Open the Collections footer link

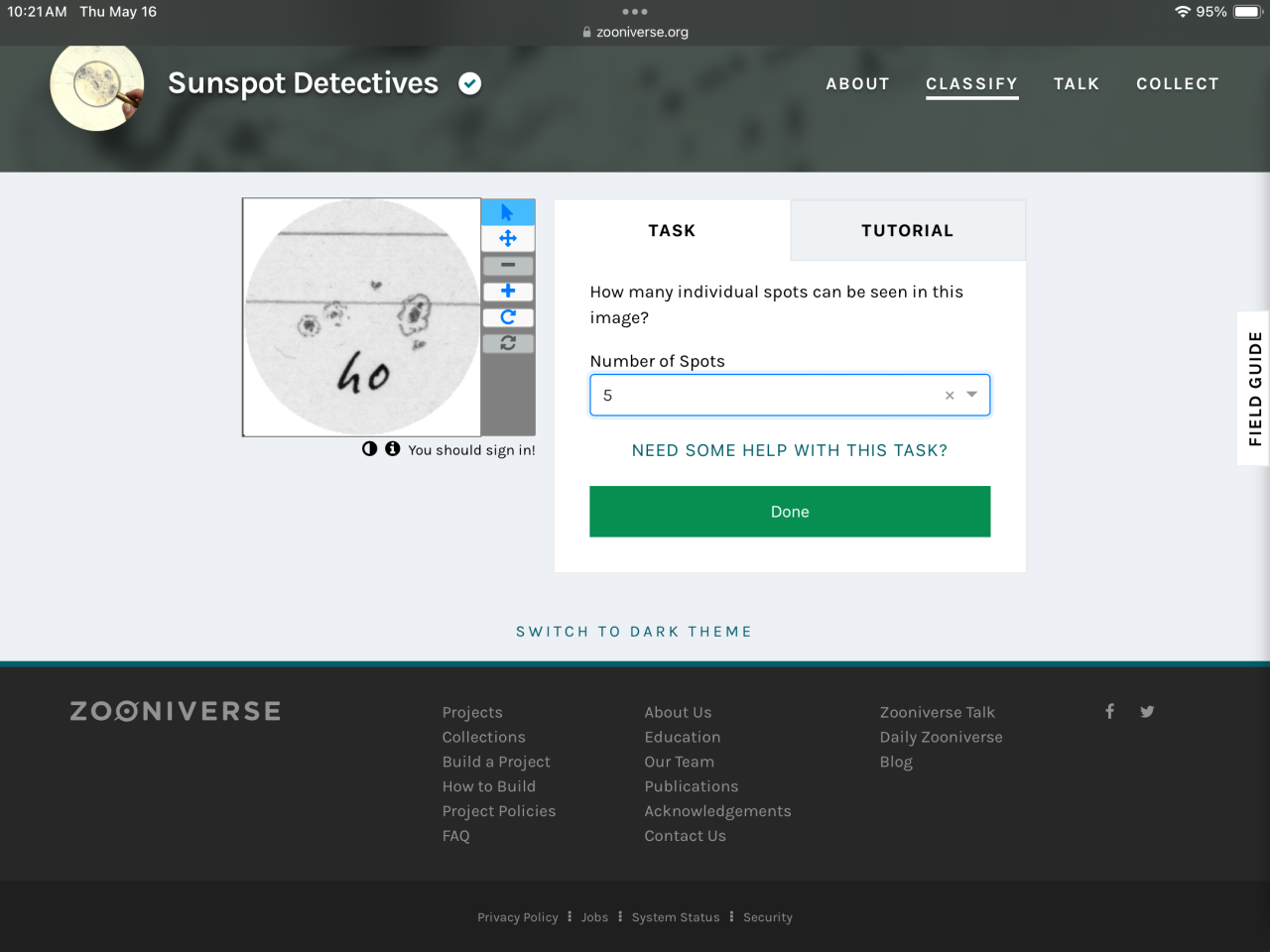click(484, 737)
